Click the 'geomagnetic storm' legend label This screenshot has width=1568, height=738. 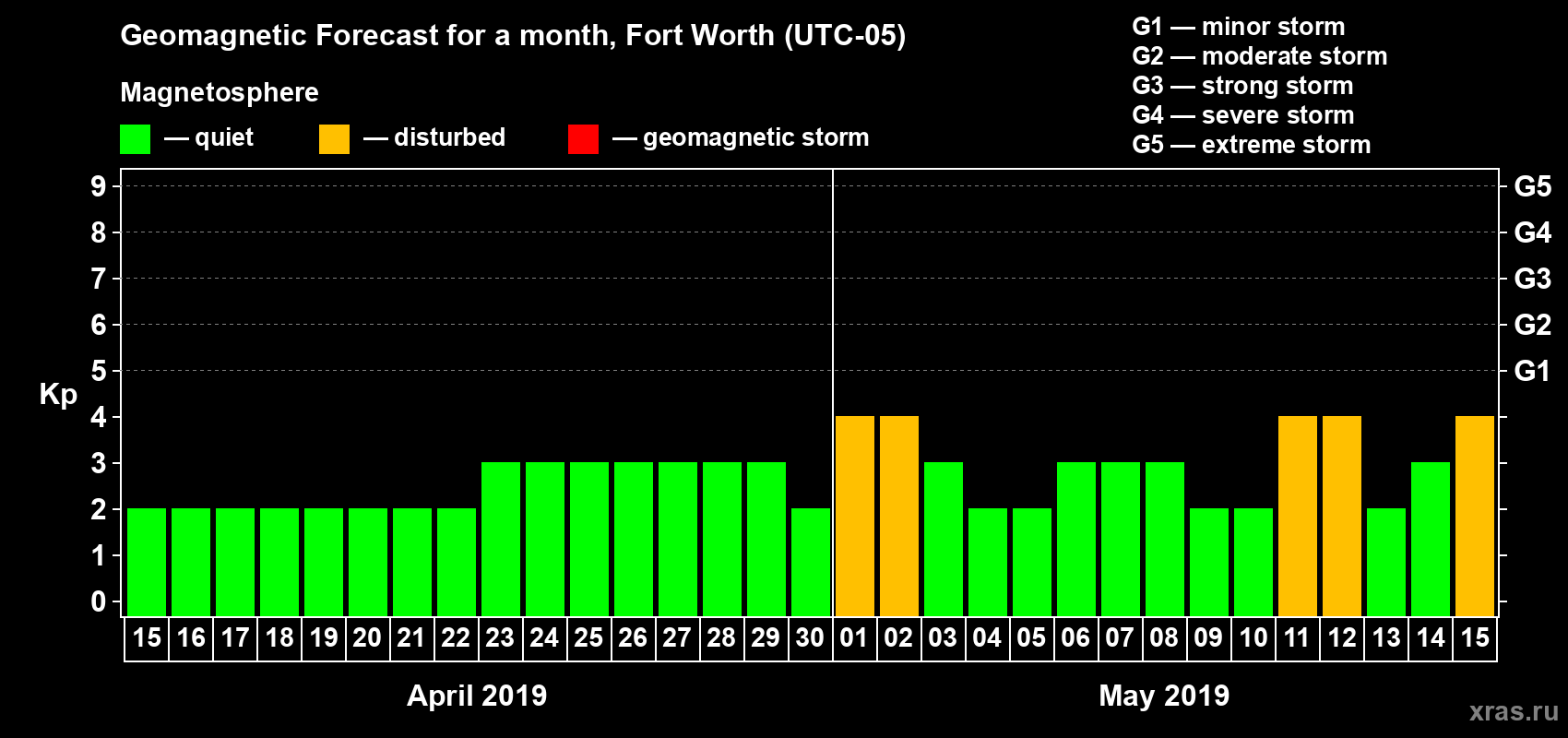756,137
